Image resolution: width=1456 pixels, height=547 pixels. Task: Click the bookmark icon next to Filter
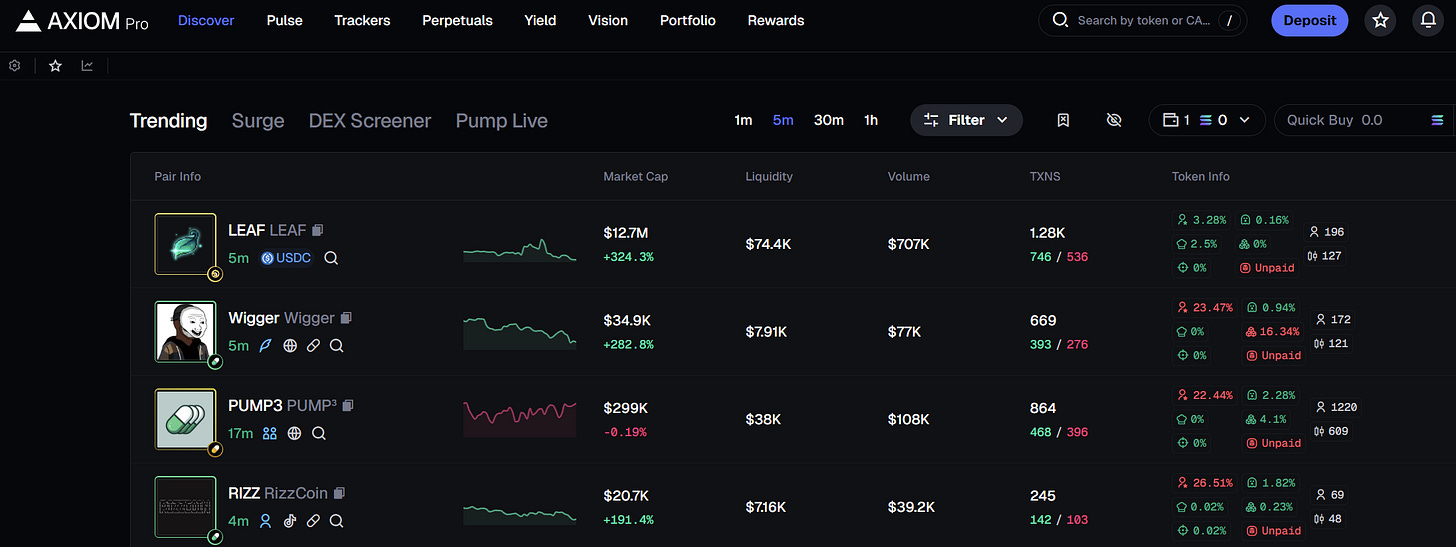1063,120
